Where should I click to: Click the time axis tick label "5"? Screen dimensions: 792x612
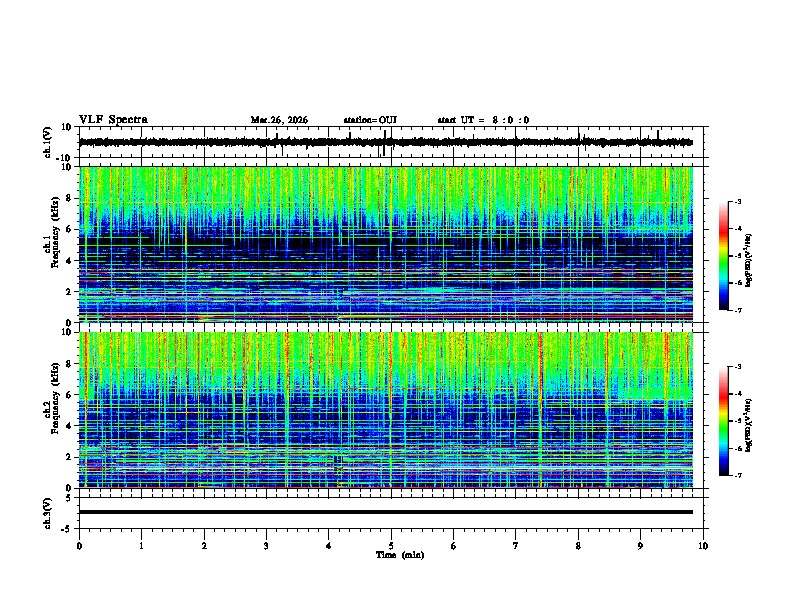pos(391,546)
